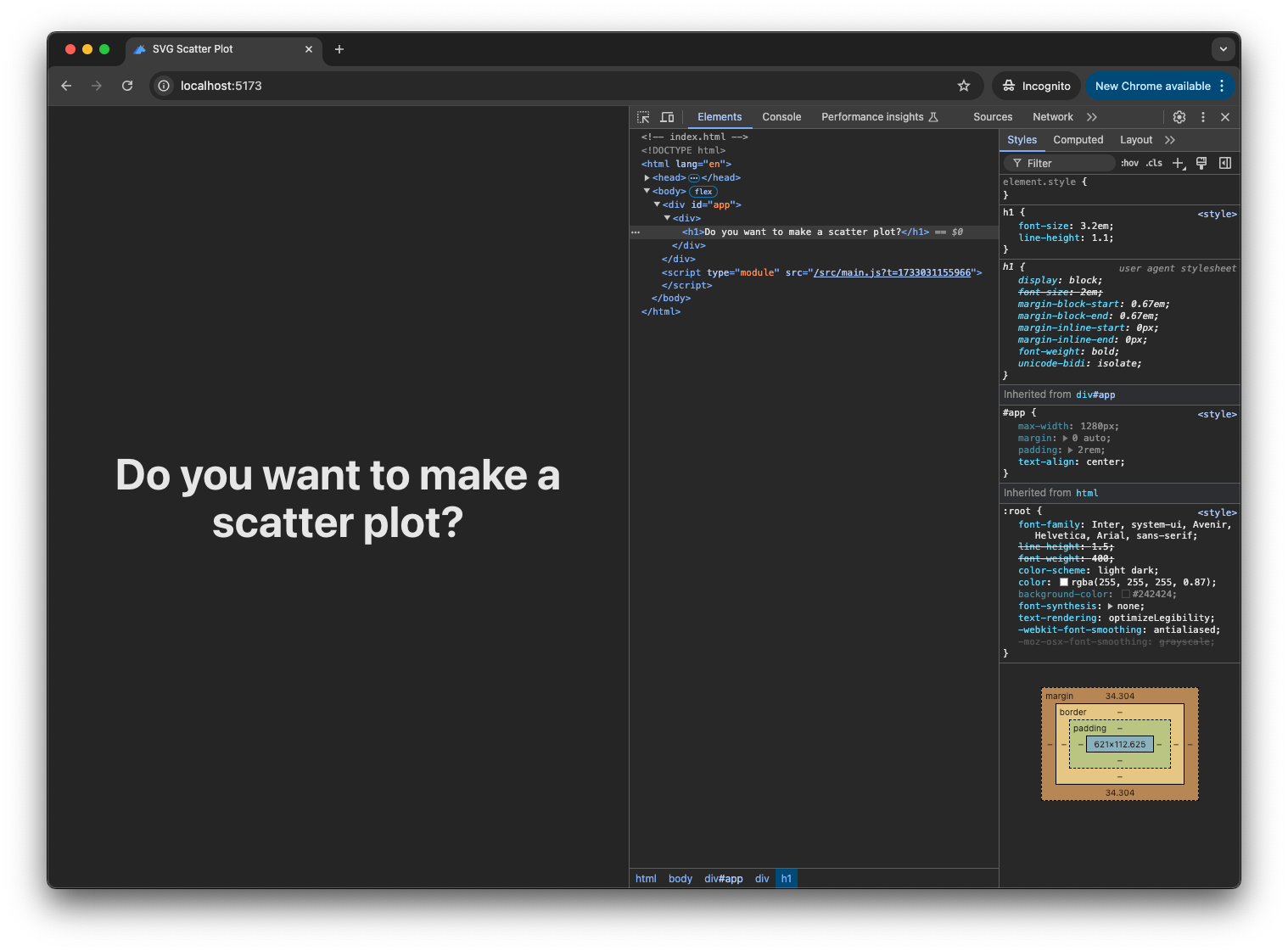This screenshot has height=951, width=1288.
Task: Show more sidebar tabs after Layout
Action: click(x=1170, y=140)
